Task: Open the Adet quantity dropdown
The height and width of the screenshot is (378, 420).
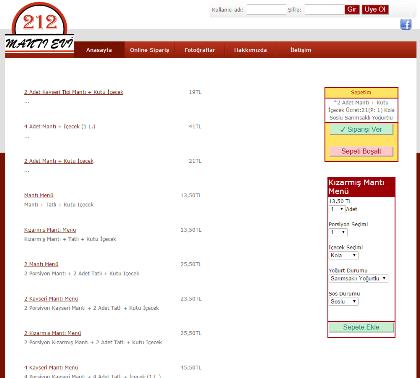Action: pos(337,209)
